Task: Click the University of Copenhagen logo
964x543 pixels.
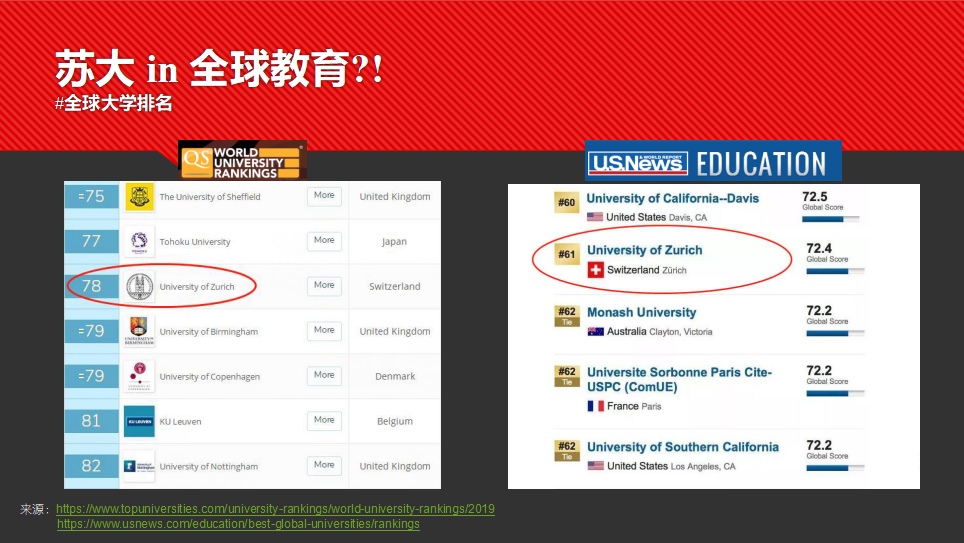Action: (139, 376)
